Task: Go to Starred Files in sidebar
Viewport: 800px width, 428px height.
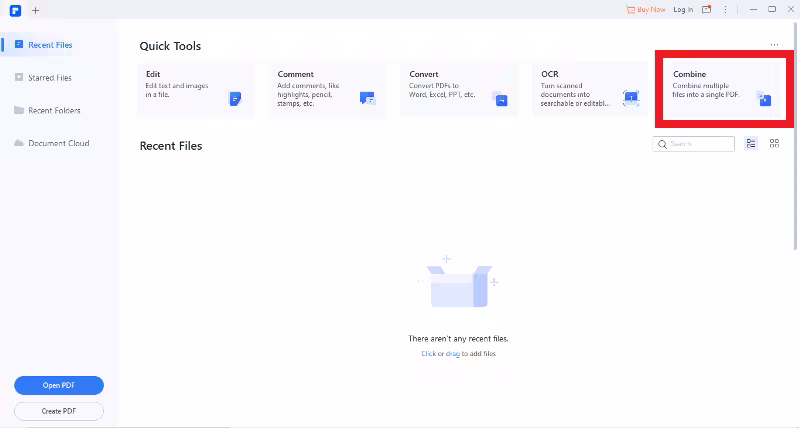Action: tap(50, 78)
